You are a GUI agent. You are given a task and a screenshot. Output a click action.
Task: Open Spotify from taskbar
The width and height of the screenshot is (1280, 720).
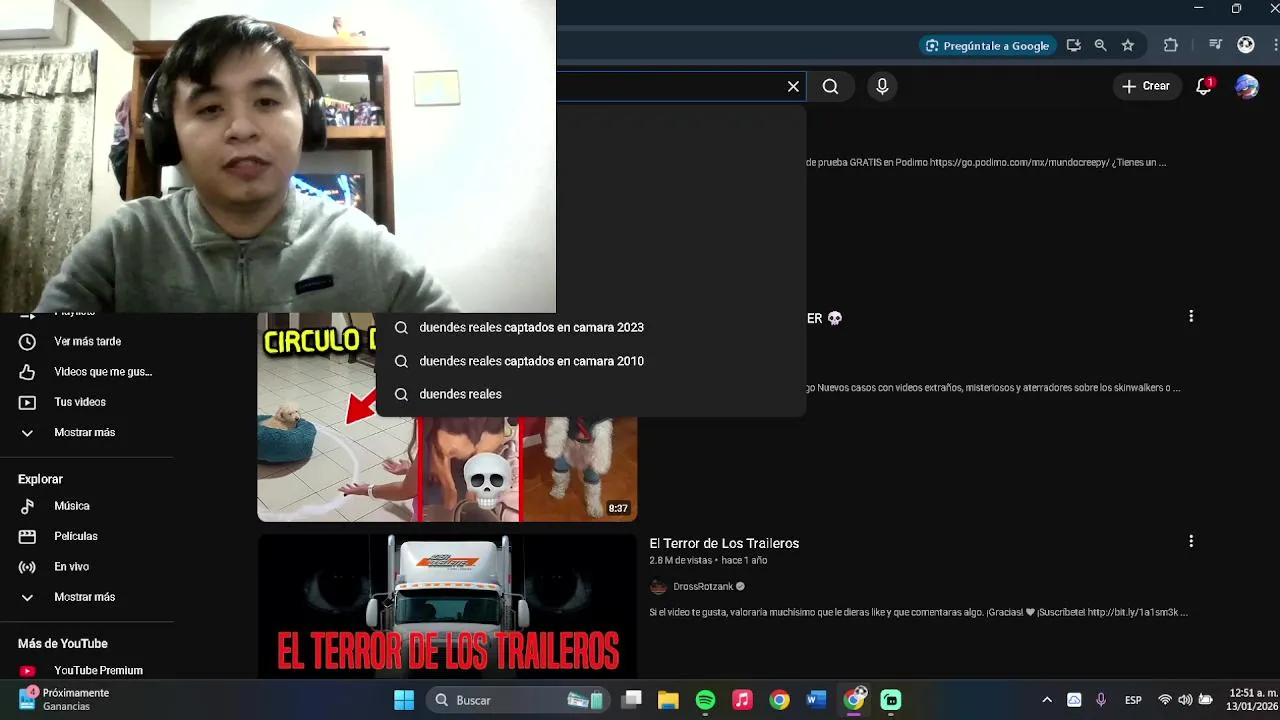coord(705,700)
